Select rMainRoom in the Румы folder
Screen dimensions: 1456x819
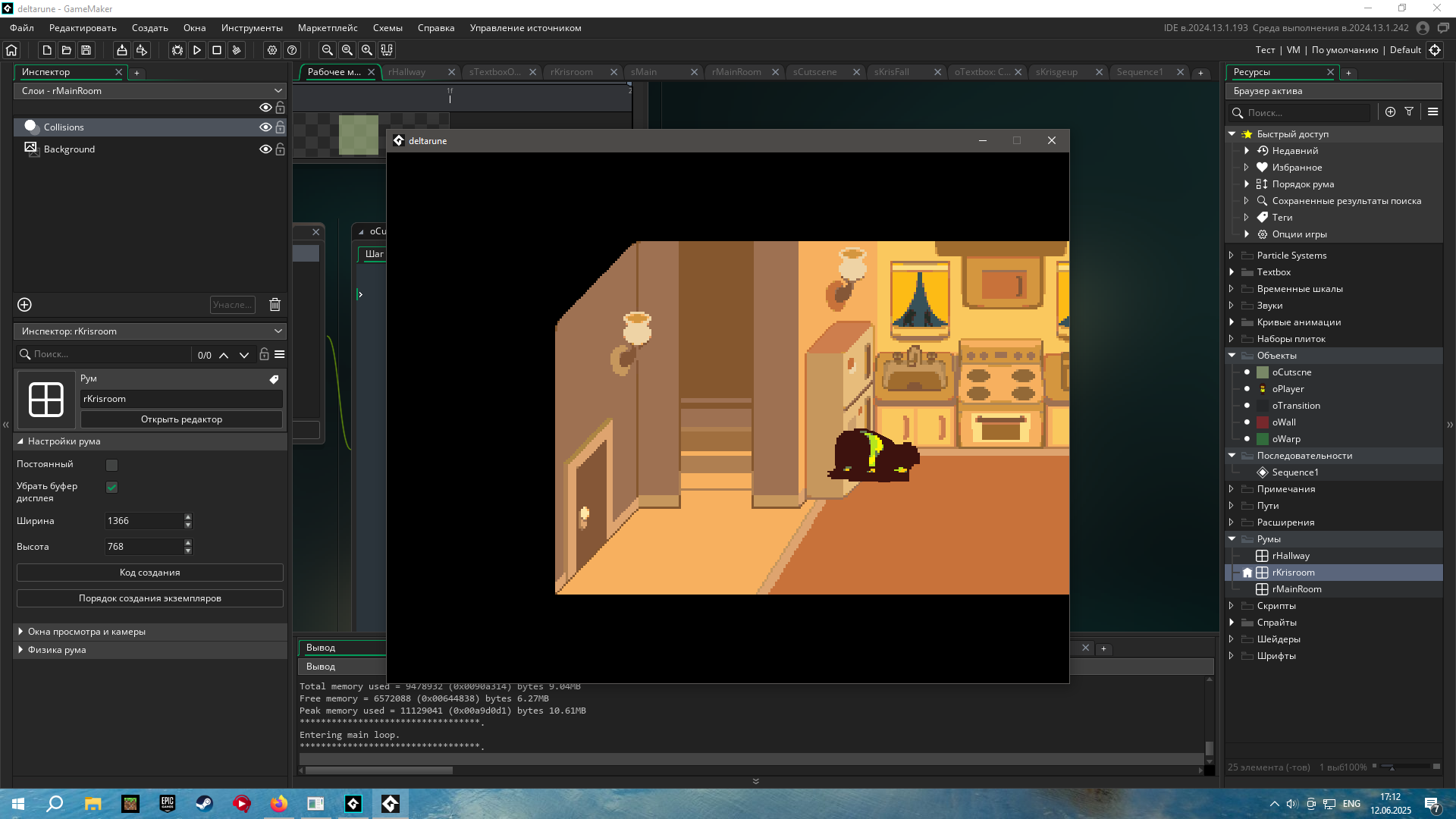[x=1296, y=589]
